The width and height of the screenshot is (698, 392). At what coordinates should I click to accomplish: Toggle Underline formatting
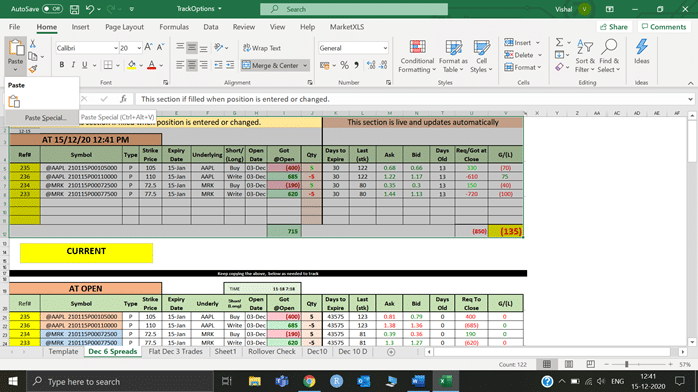pyautogui.click(x=85, y=65)
